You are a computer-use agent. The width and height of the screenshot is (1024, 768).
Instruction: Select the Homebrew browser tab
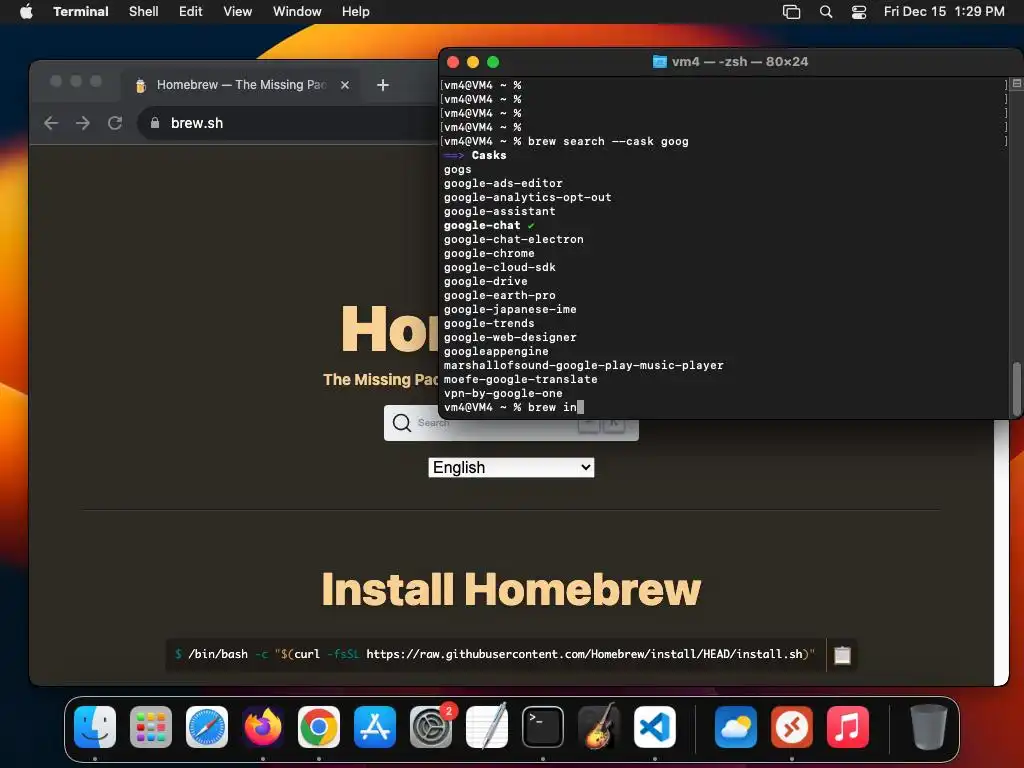pos(238,85)
